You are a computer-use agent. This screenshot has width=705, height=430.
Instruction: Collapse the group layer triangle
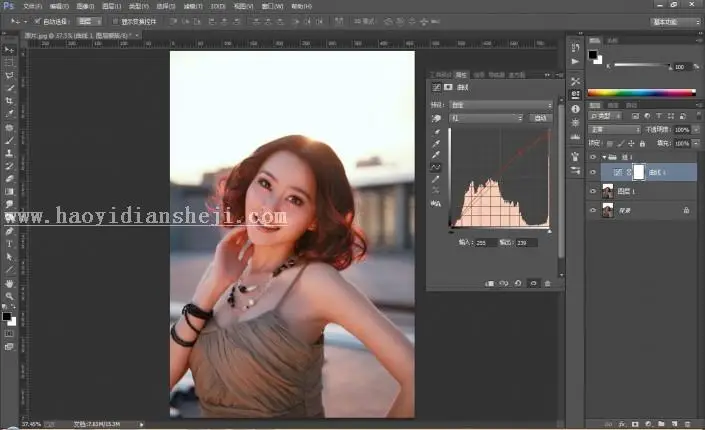[x=604, y=157]
